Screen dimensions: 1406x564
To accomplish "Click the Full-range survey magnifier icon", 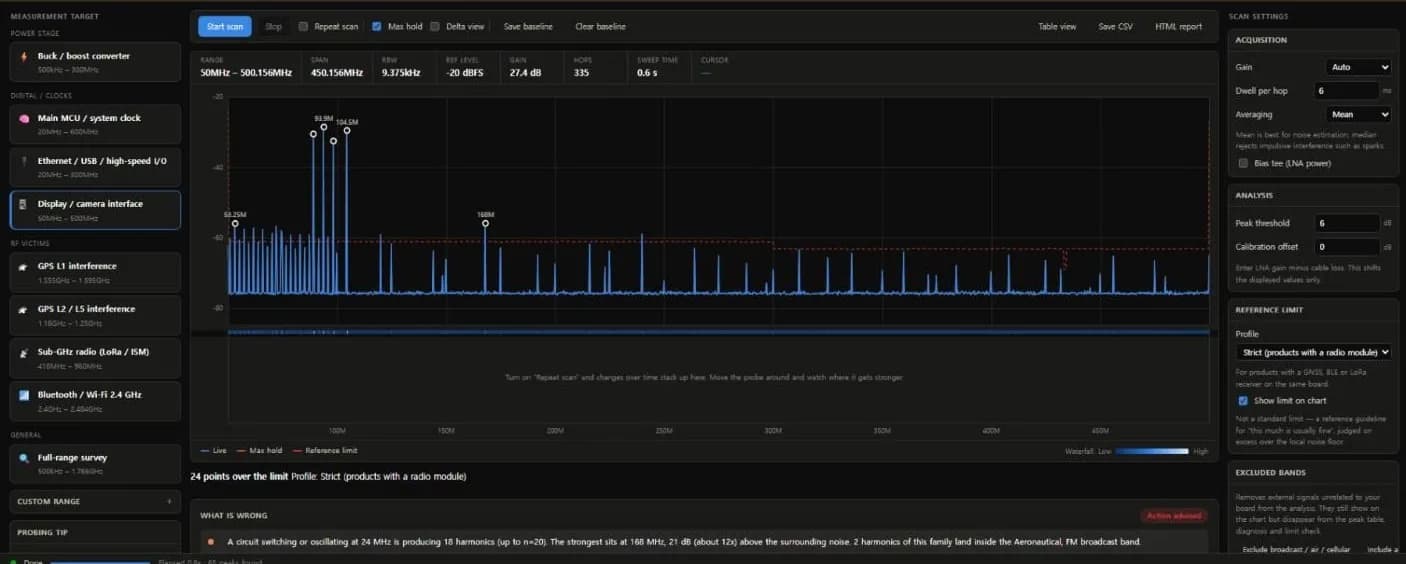I will (23, 458).
